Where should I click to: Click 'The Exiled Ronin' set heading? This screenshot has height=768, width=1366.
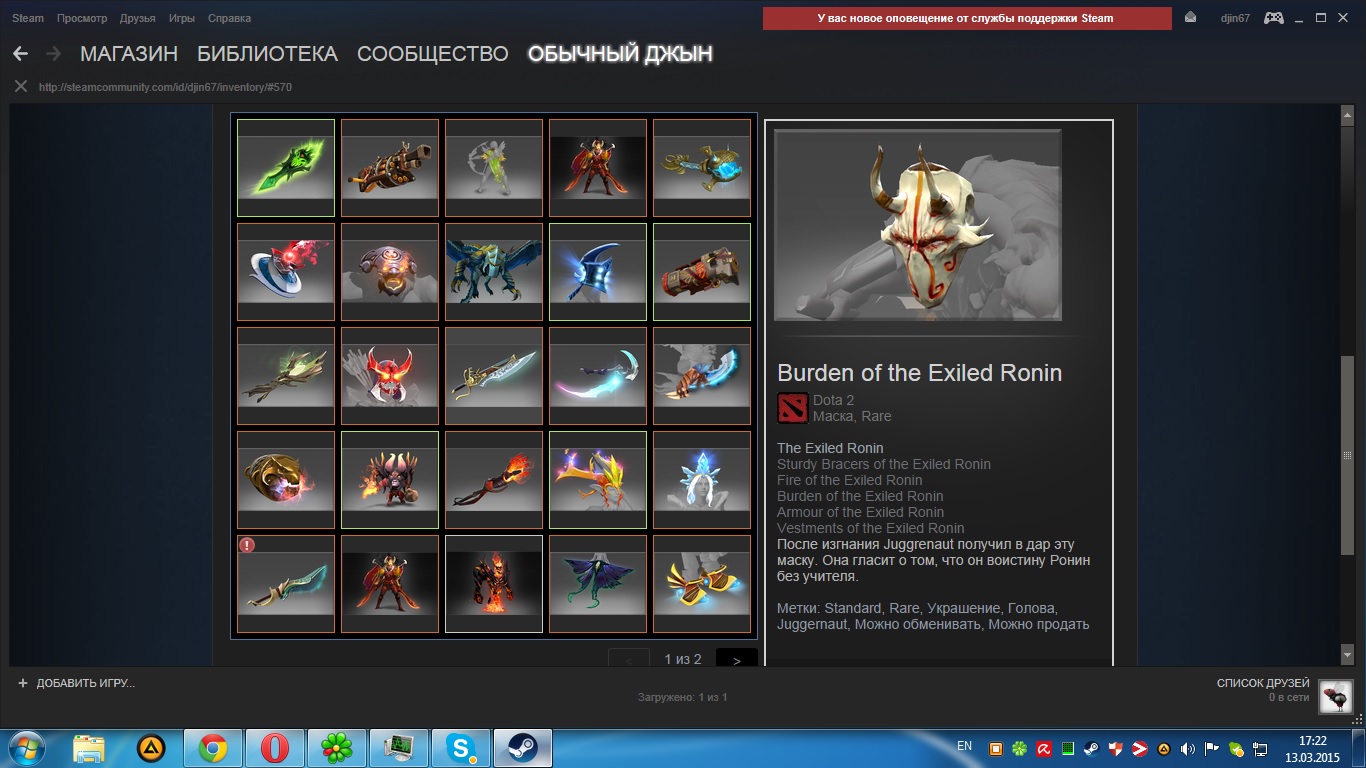click(x=830, y=448)
